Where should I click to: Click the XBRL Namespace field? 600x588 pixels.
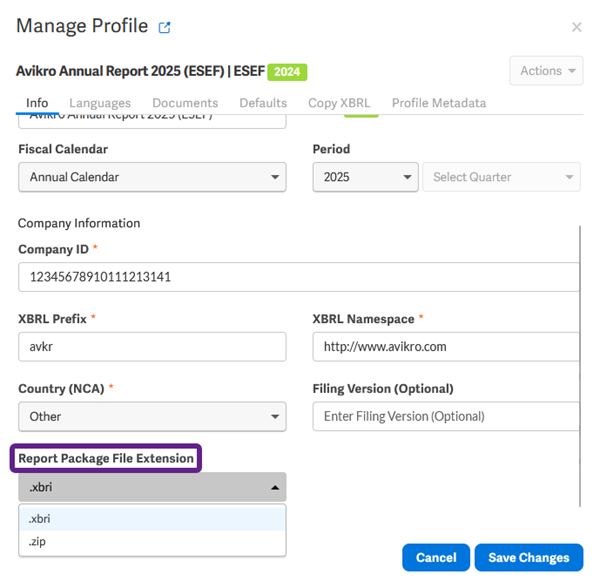pos(446,347)
